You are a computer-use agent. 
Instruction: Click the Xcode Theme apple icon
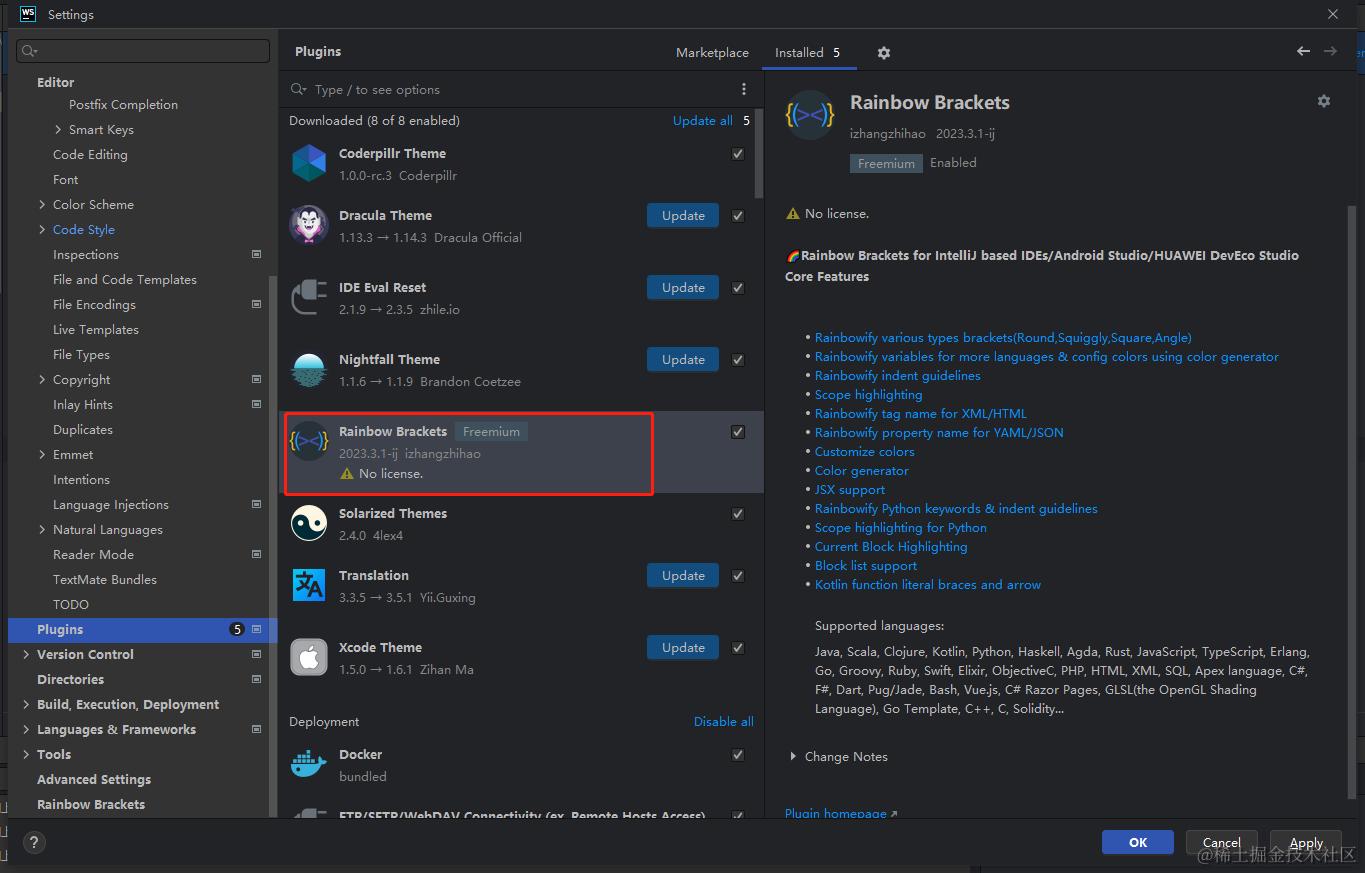point(309,657)
